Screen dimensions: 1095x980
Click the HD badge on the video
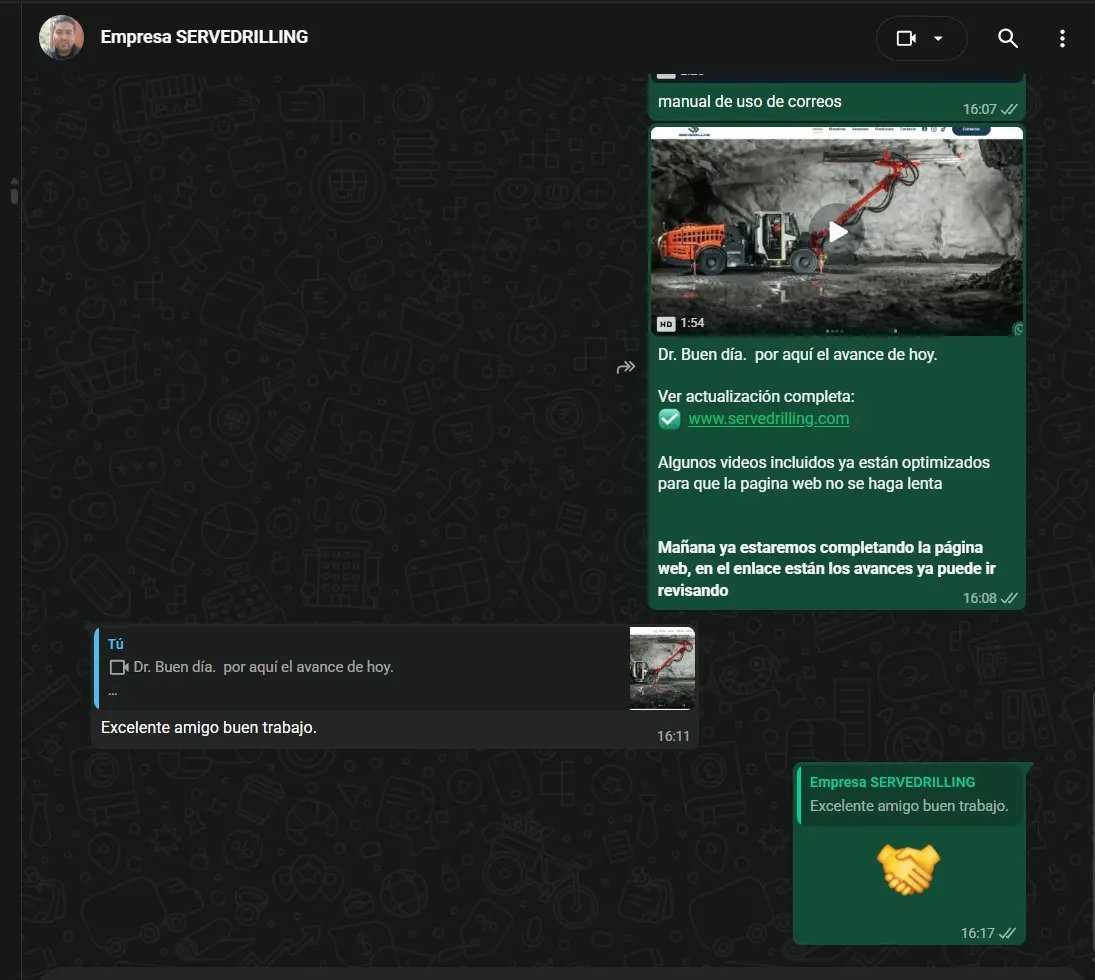(666, 323)
